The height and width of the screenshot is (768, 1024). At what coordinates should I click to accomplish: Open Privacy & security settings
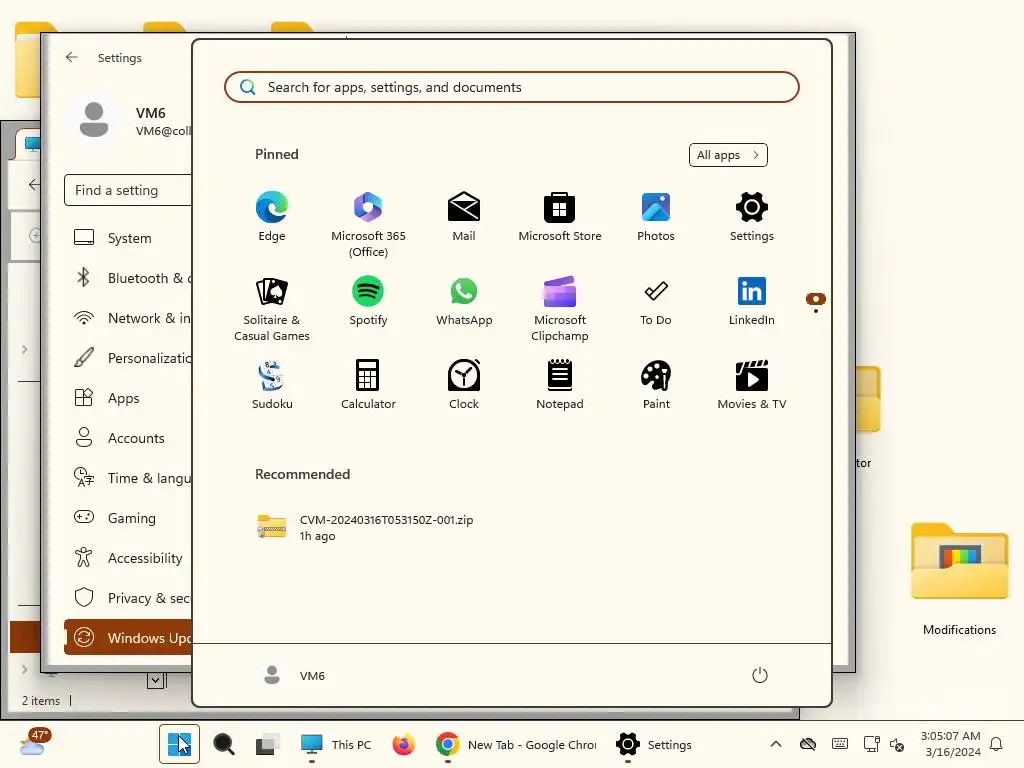(128, 598)
